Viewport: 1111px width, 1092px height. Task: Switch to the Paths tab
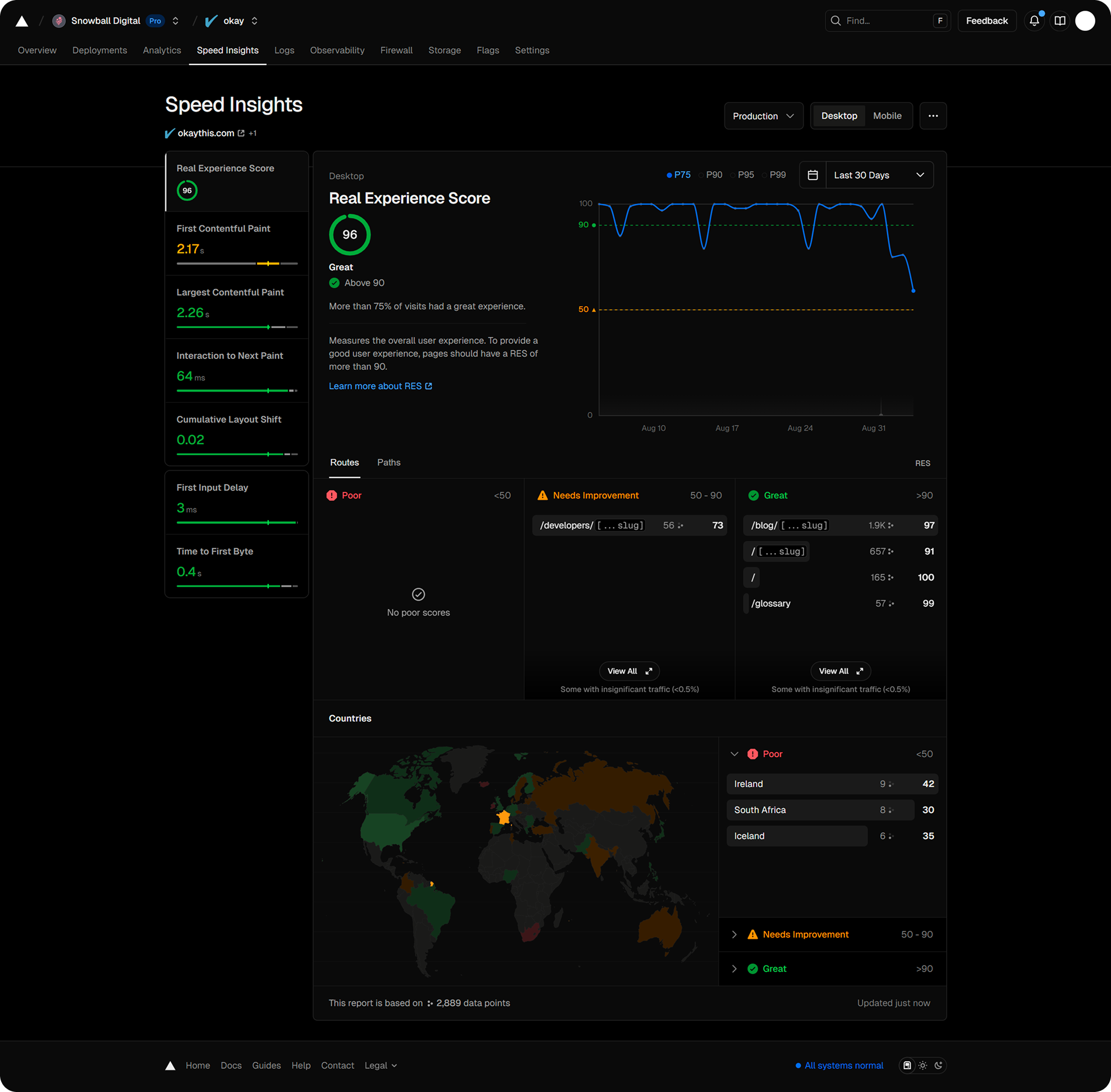(x=388, y=462)
